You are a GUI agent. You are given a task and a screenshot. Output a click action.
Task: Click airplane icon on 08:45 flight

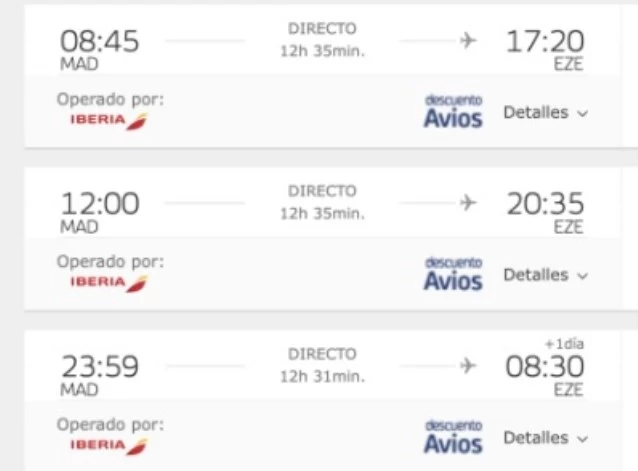(x=467, y=40)
